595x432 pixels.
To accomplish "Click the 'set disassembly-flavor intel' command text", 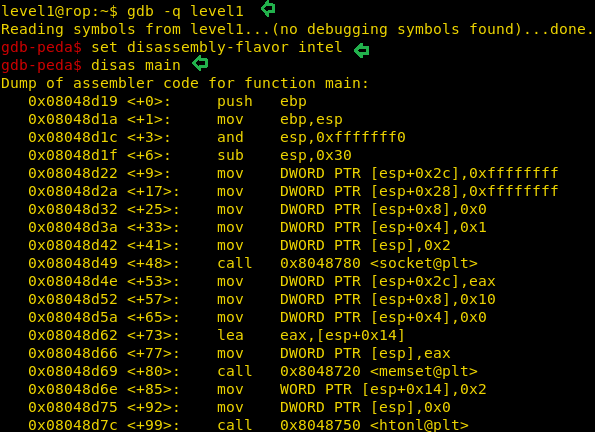I will click(217, 47).
